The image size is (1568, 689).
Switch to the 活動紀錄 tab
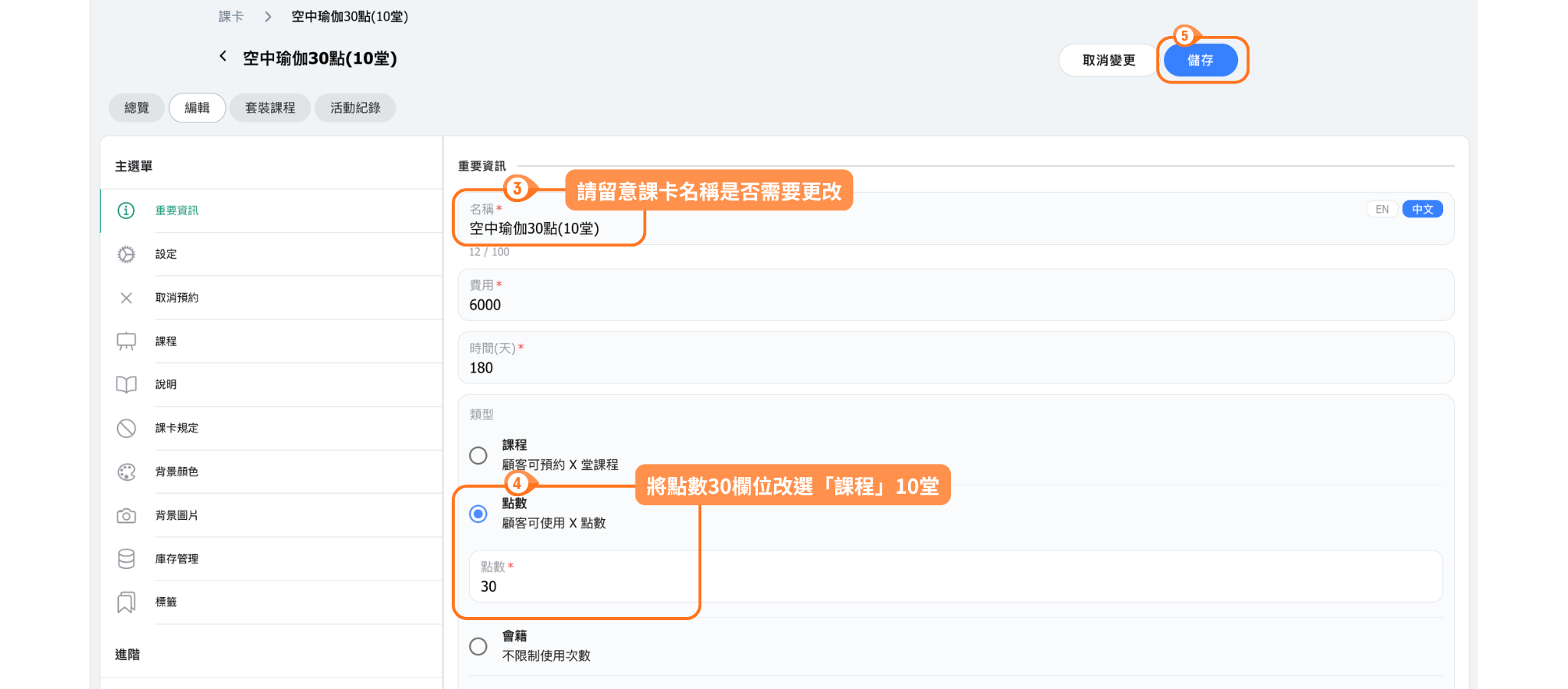pyautogui.click(x=355, y=108)
